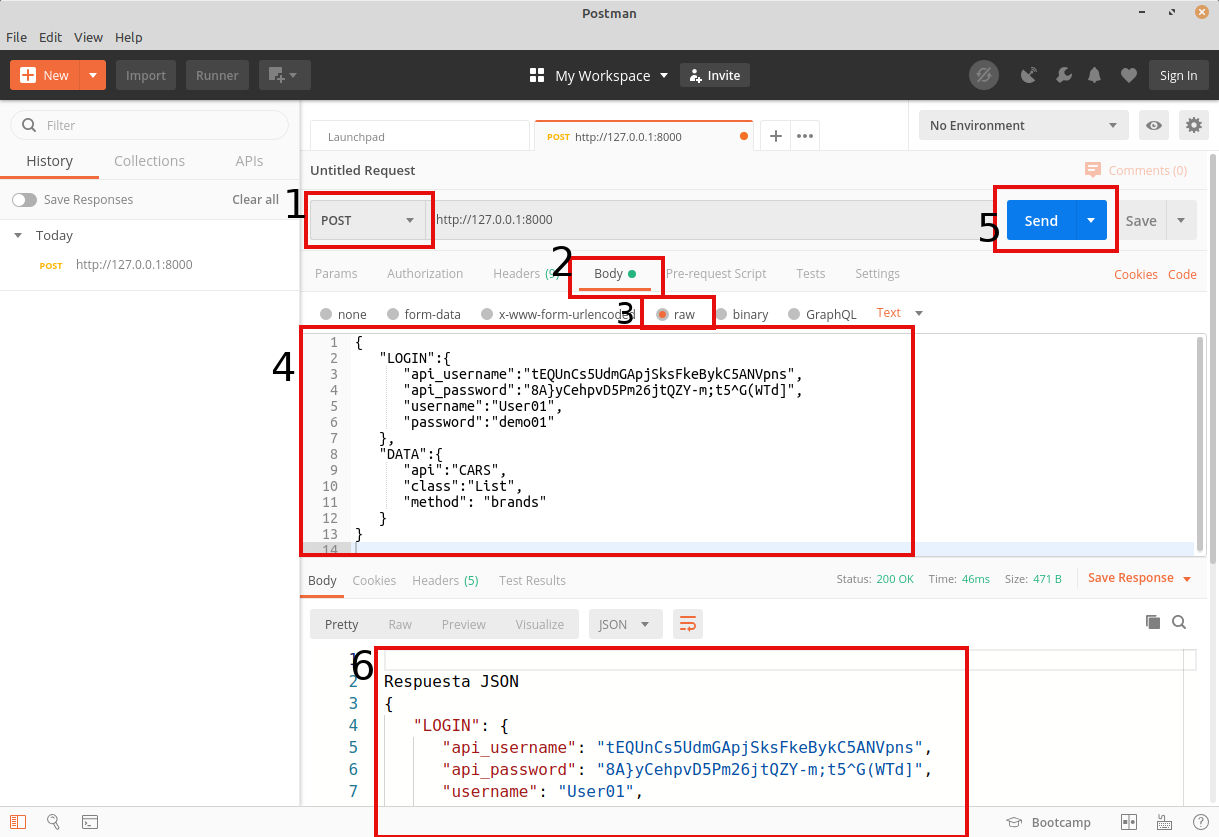The image size is (1219, 837).
Task: Open the tab options ellipsis menu
Action: click(x=805, y=136)
